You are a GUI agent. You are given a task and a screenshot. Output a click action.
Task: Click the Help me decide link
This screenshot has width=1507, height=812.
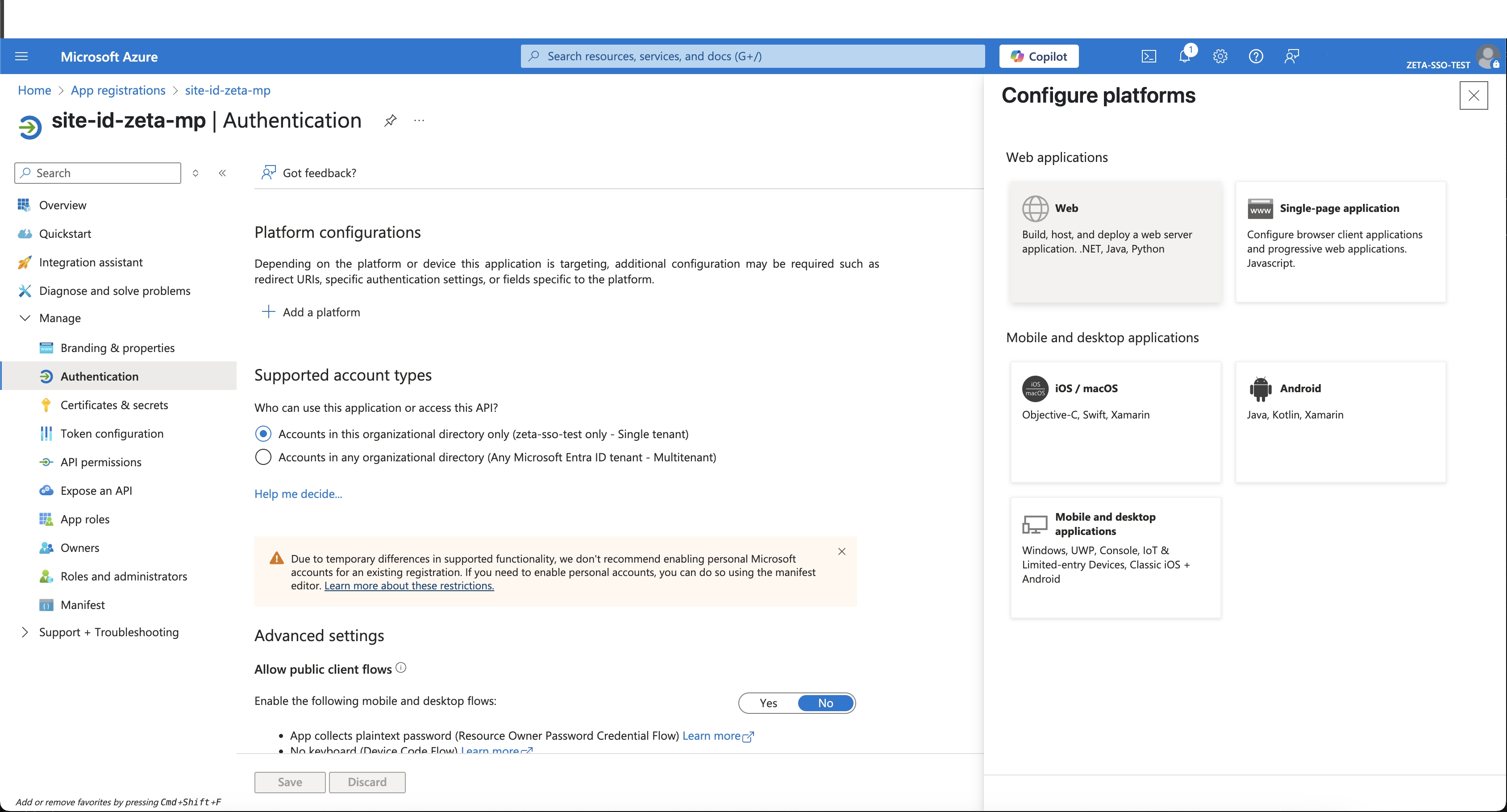pos(298,494)
